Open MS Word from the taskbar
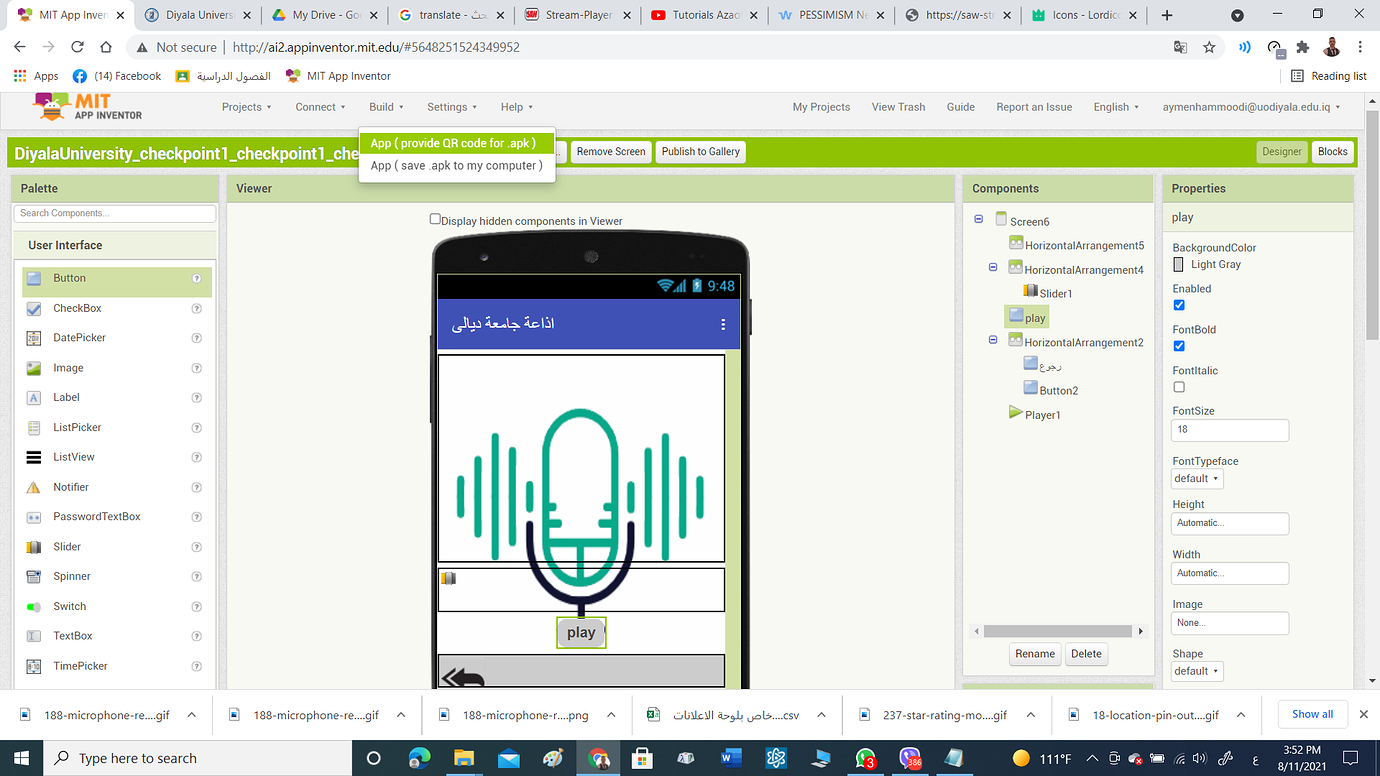 click(731, 757)
